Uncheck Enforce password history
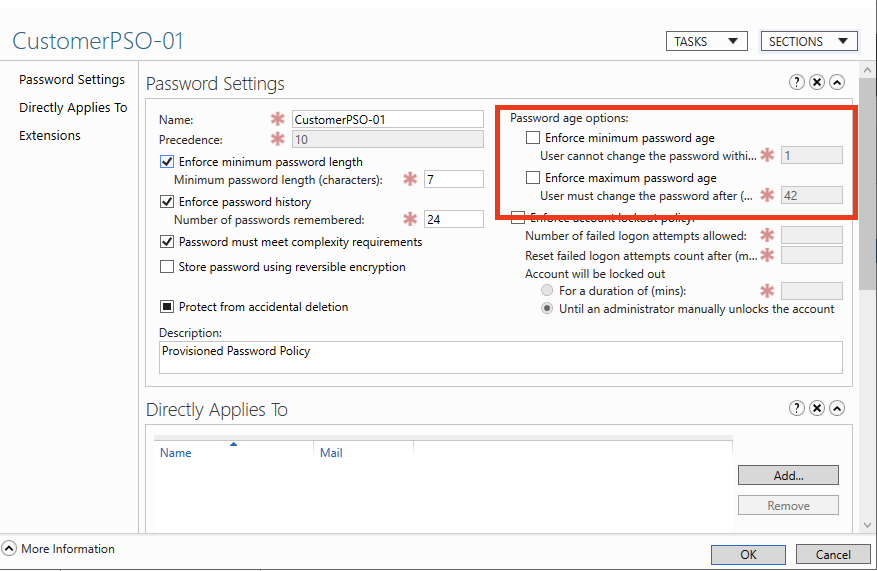This screenshot has height=571, width=877. pos(167,202)
